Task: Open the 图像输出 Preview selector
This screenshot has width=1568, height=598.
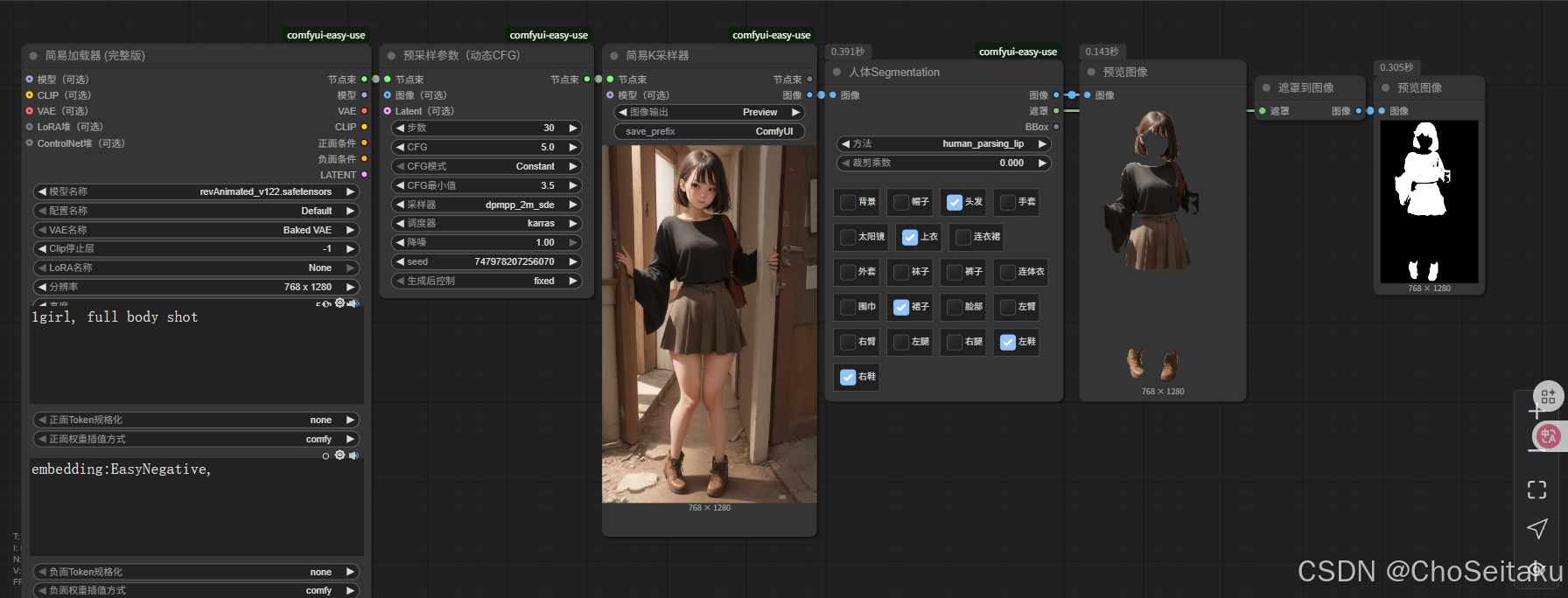Action: click(x=709, y=112)
